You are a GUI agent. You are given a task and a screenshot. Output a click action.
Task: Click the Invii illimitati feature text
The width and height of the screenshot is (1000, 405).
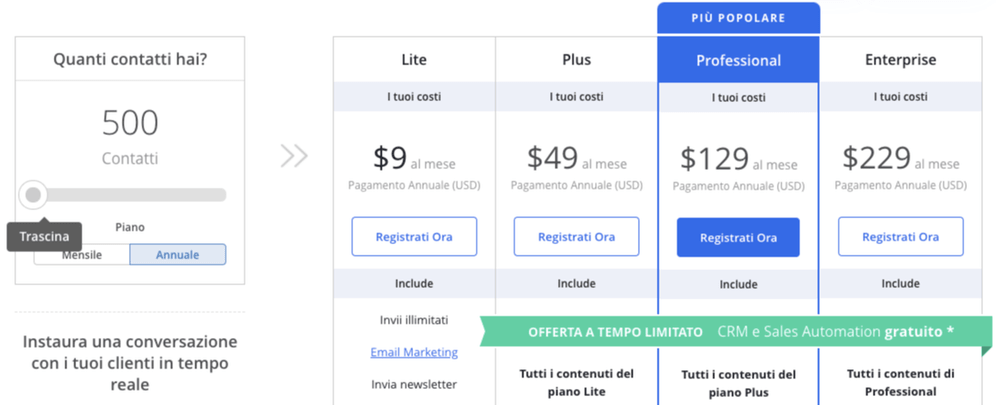(414, 320)
